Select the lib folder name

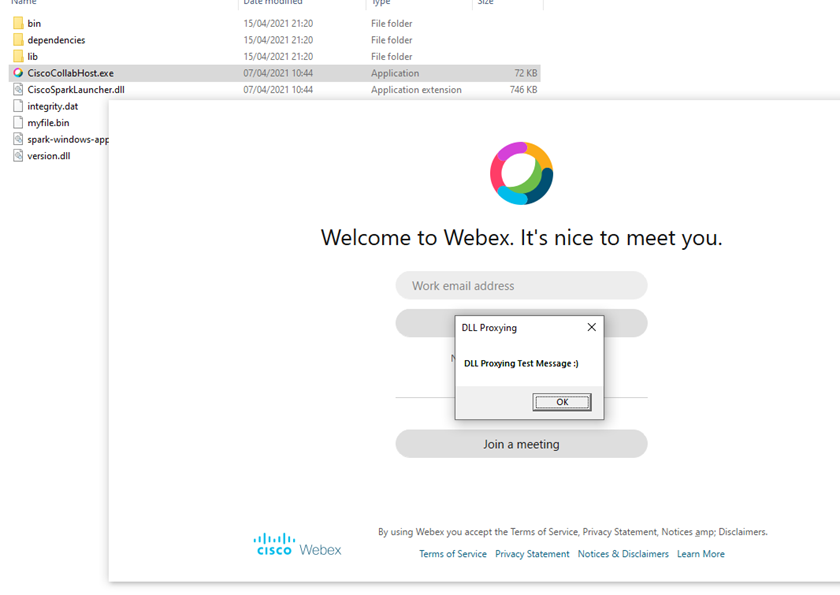coord(33,56)
